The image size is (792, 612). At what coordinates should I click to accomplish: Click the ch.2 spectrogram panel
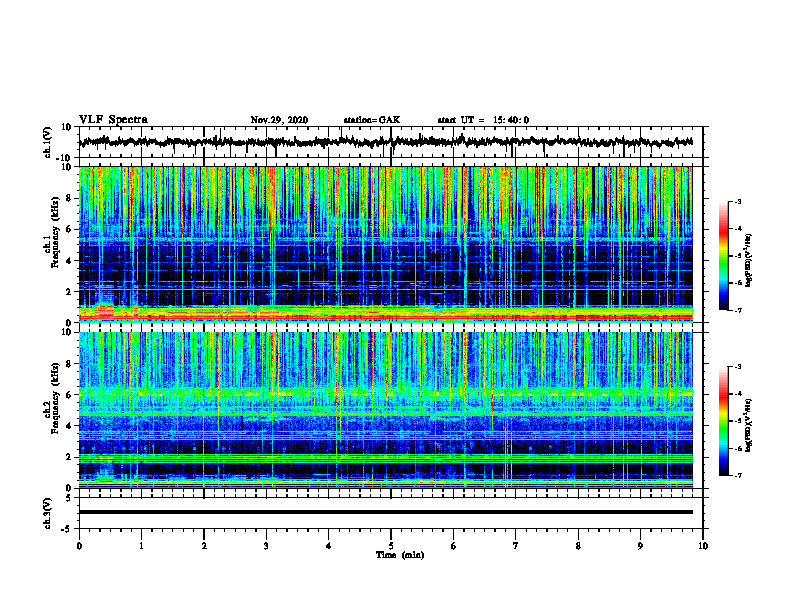pyautogui.click(x=385, y=410)
